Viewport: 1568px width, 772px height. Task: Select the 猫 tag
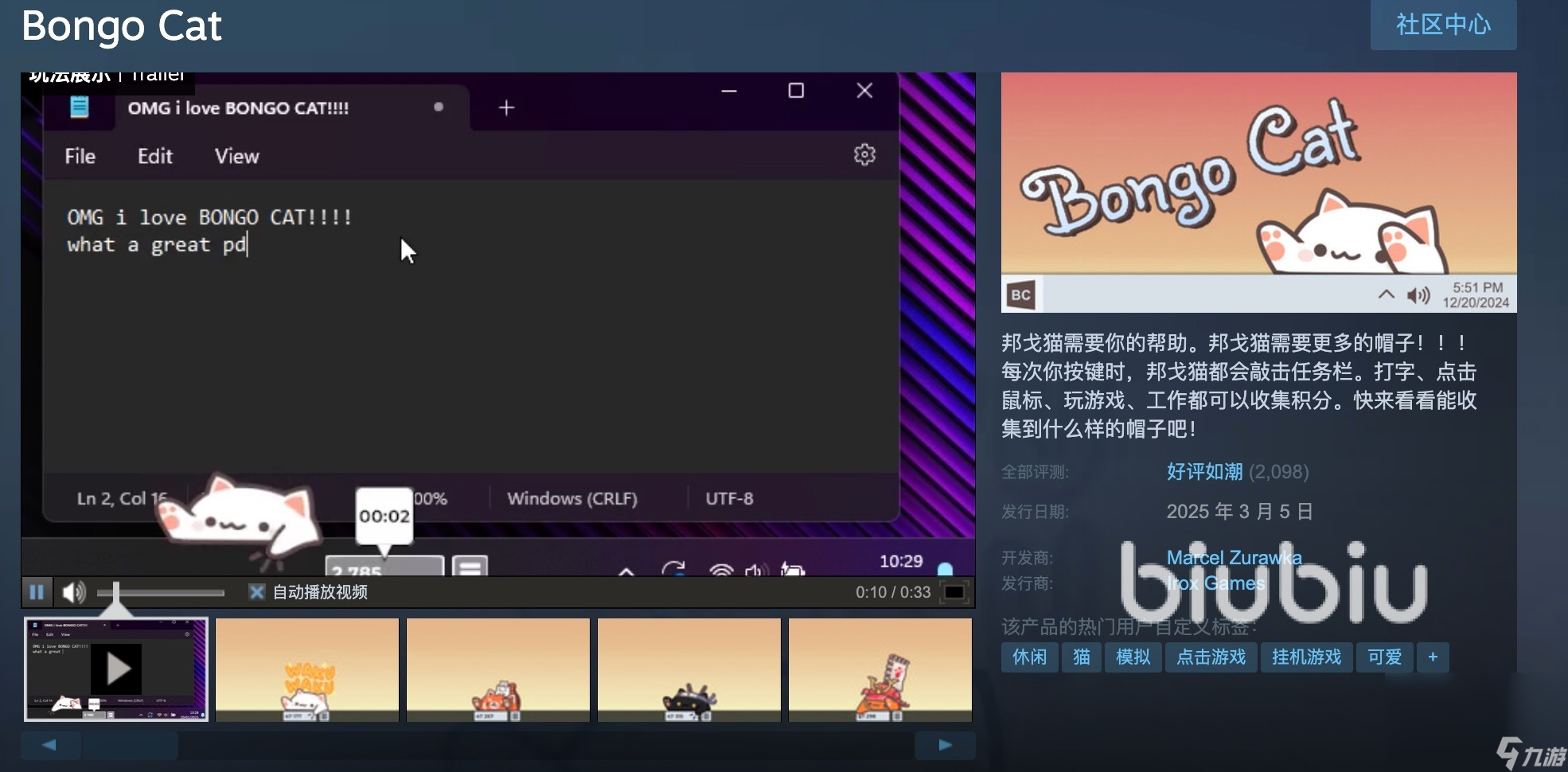pyautogui.click(x=1081, y=657)
